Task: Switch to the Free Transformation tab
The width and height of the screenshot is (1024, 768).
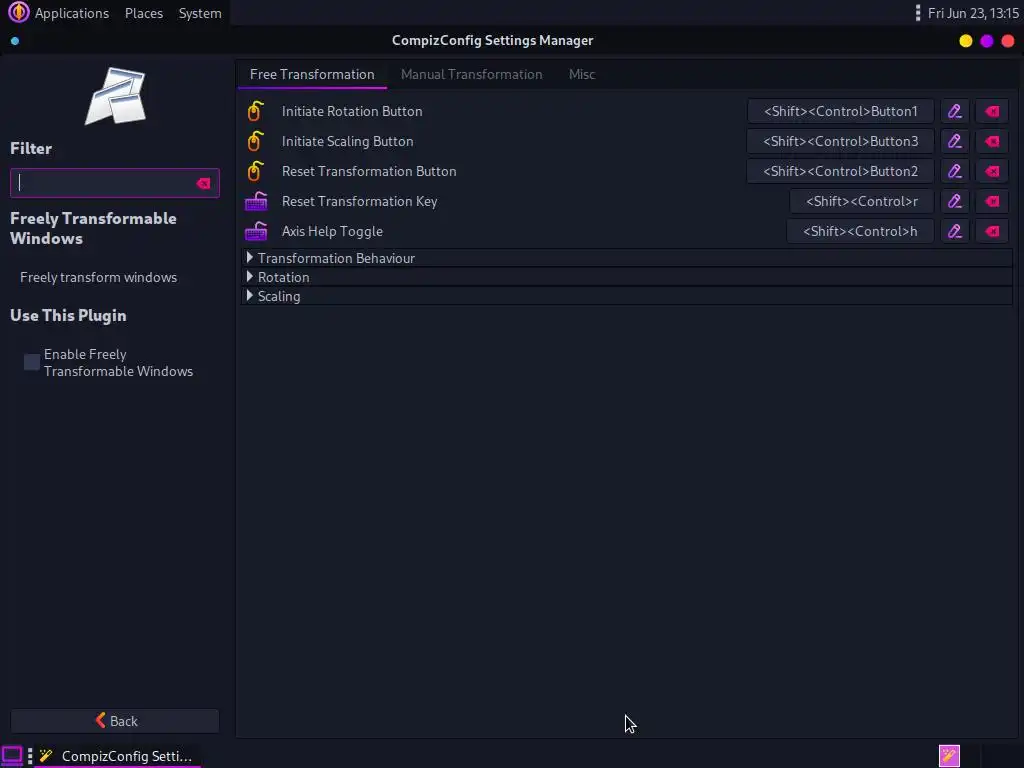Action: coord(312,74)
